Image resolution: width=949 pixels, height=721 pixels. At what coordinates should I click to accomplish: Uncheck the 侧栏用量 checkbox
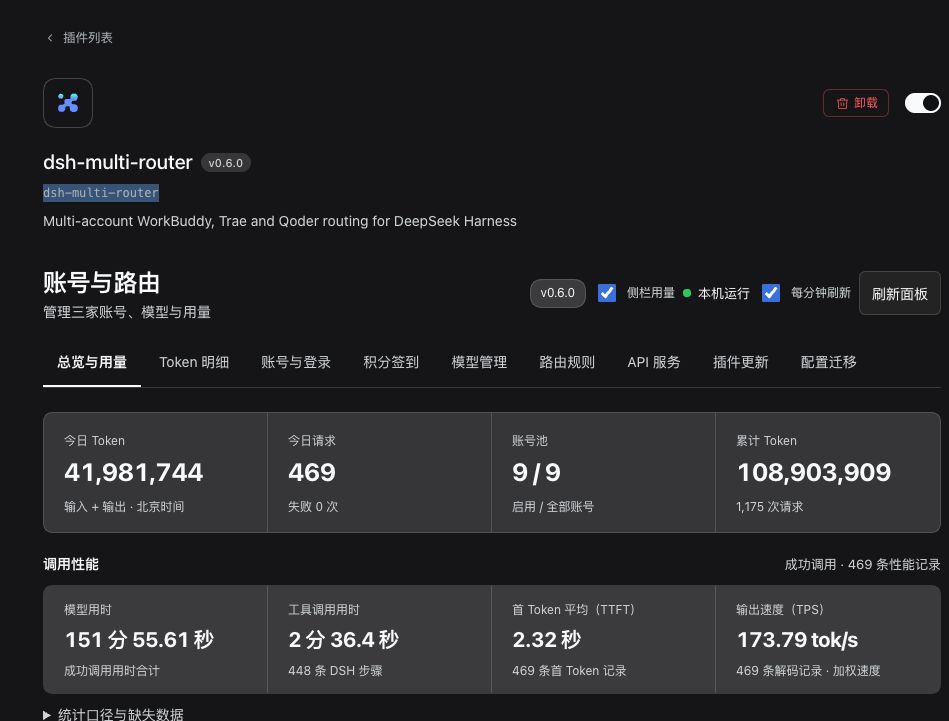pos(606,293)
